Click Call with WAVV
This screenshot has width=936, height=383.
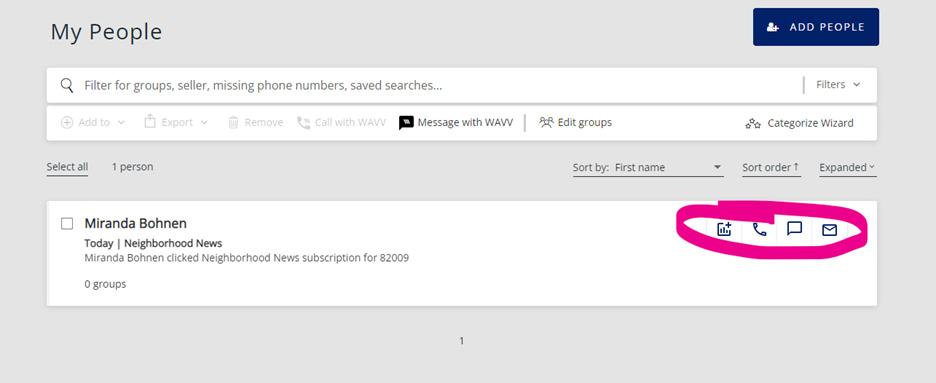341,122
